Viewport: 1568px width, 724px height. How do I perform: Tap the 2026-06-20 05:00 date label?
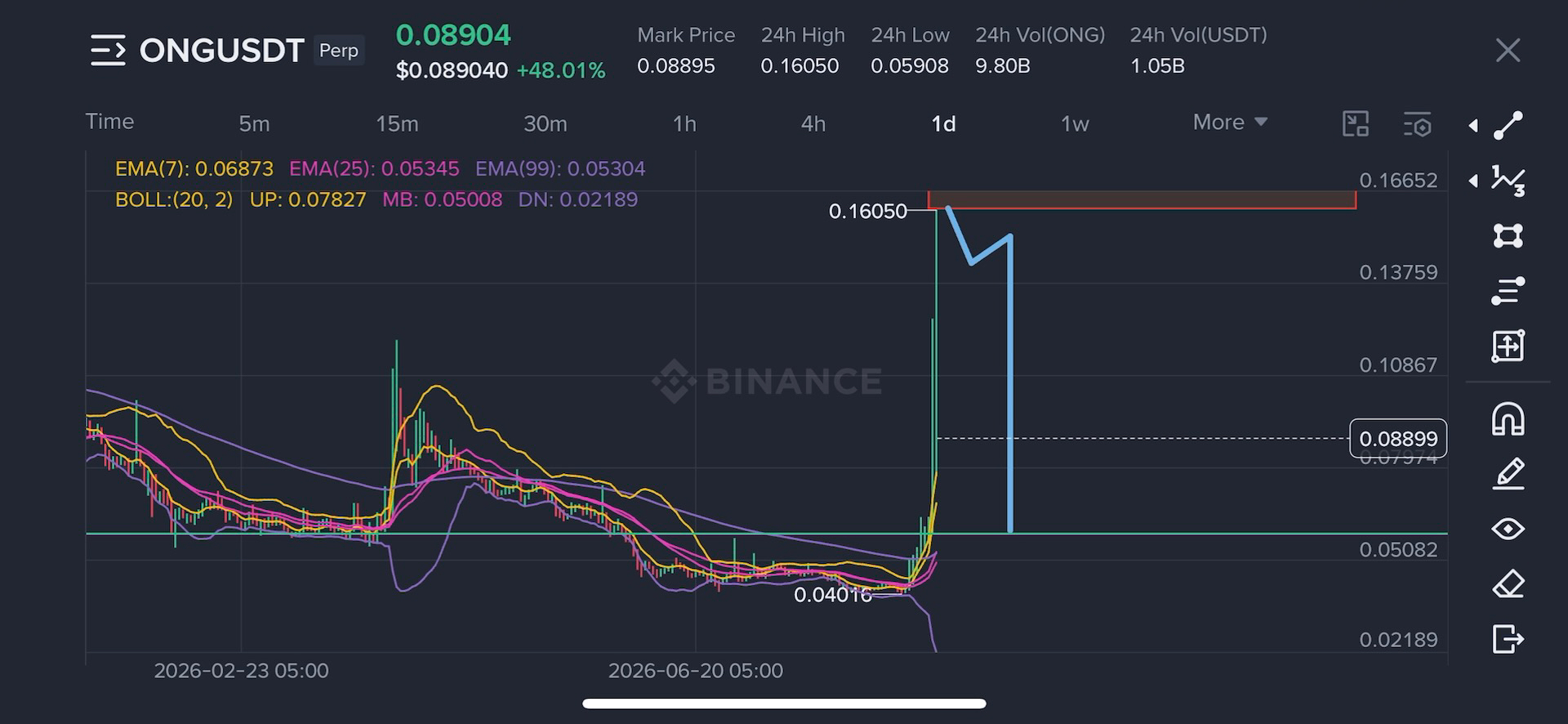[696, 671]
